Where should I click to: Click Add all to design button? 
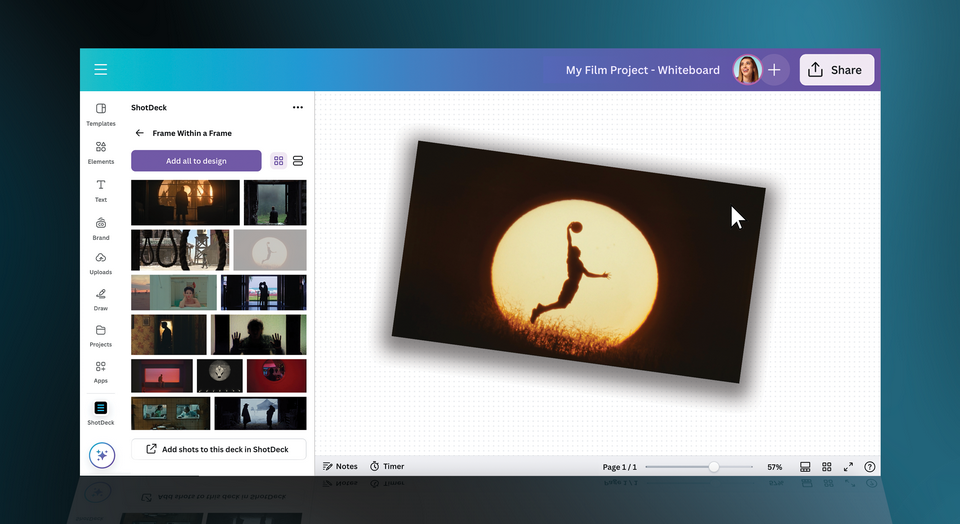point(196,161)
